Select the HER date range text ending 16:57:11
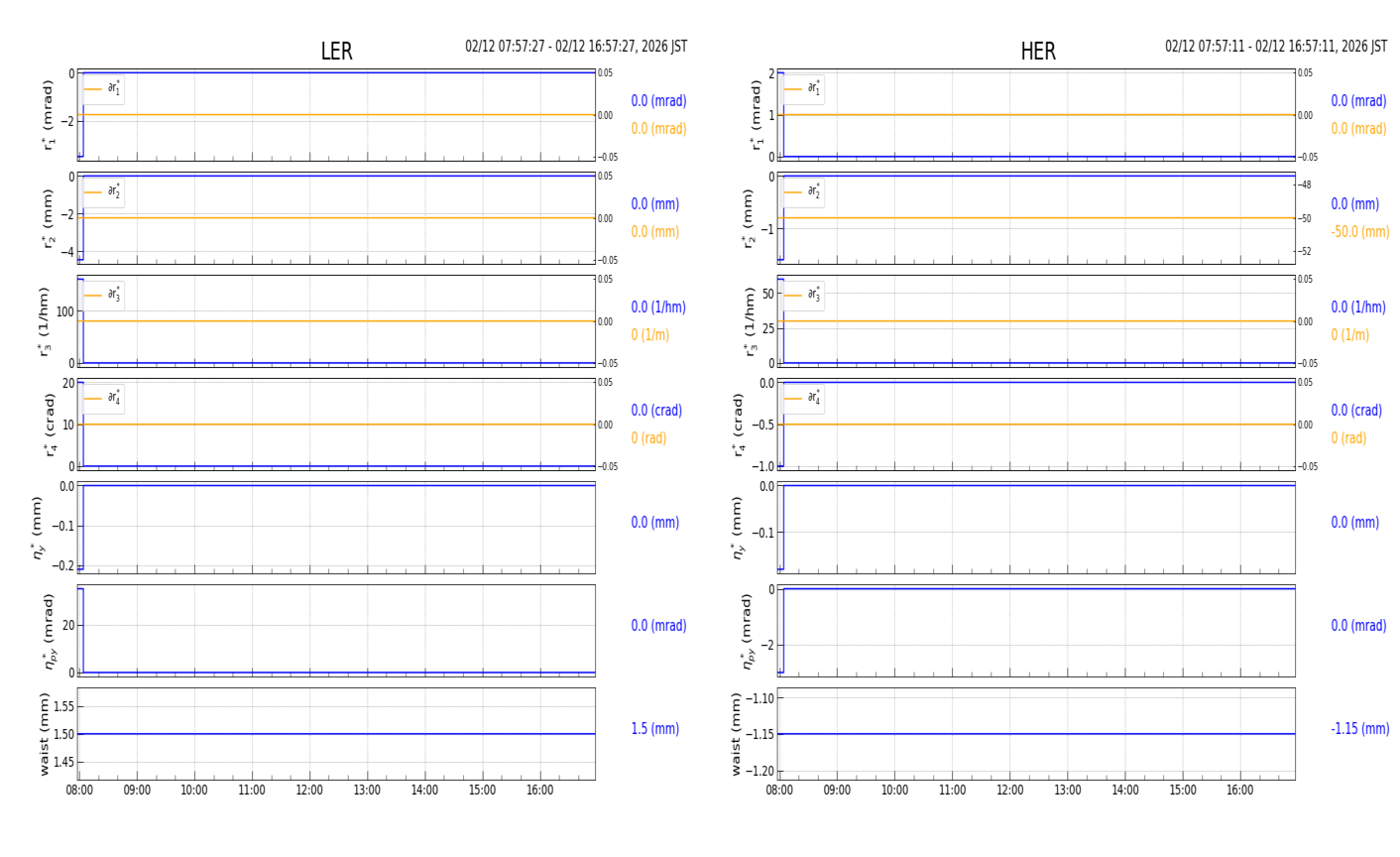Image resolution: width=1400 pixels, height=857 pixels. pos(1276,47)
